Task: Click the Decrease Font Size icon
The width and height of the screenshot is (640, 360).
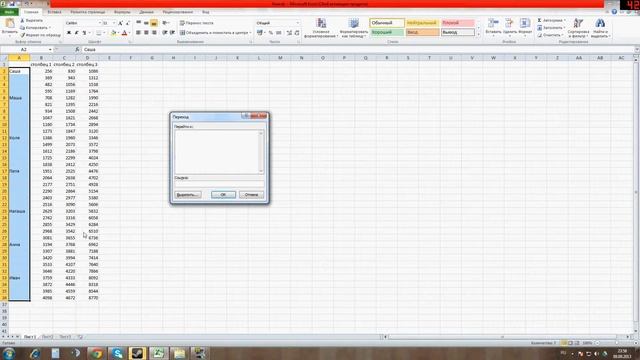Action: pos(128,23)
